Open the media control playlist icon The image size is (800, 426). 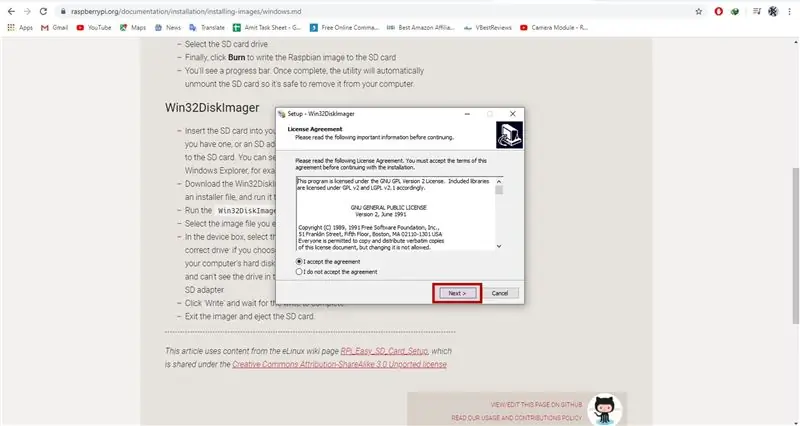tap(757, 11)
